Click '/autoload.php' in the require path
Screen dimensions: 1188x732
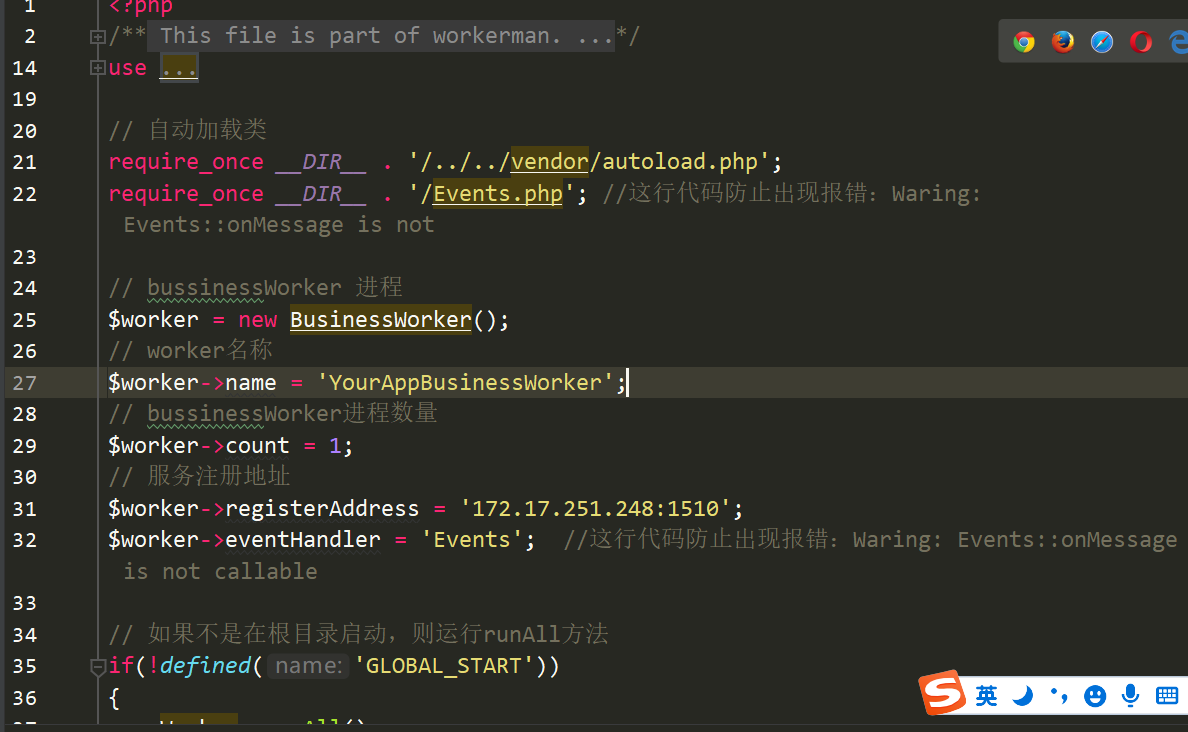point(673,161)
